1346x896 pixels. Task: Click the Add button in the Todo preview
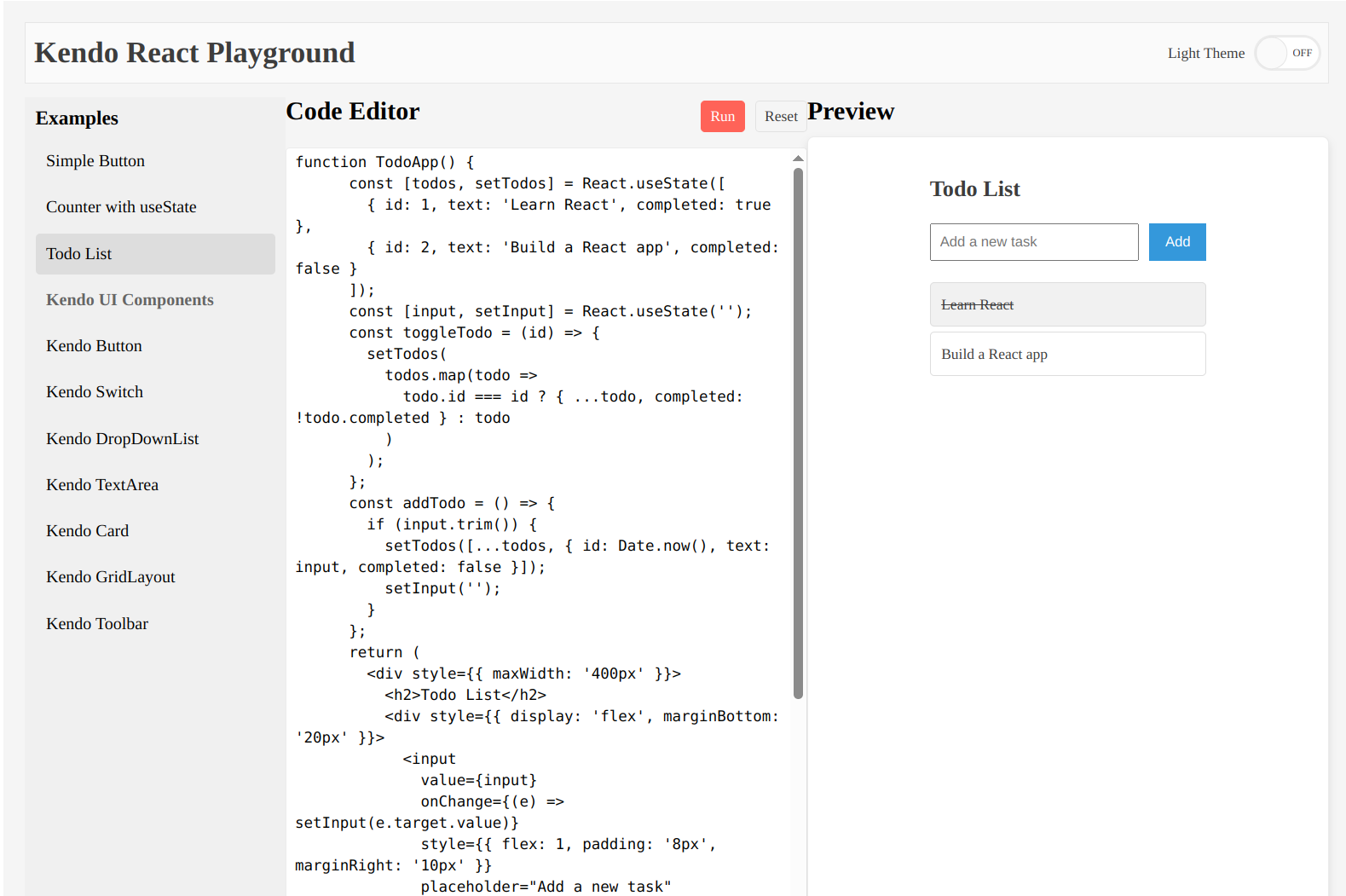1177,242
